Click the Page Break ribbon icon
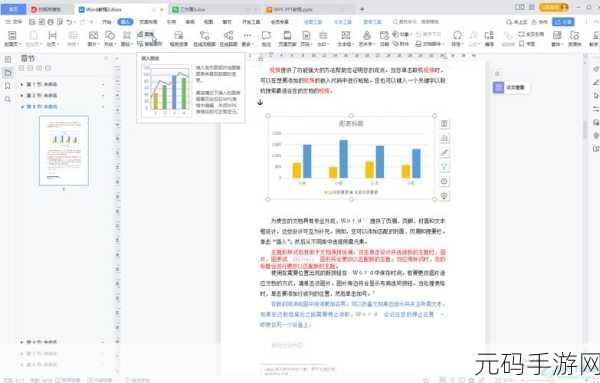The image size is (600, 383). pyautogui.click(x=52, y=36)
